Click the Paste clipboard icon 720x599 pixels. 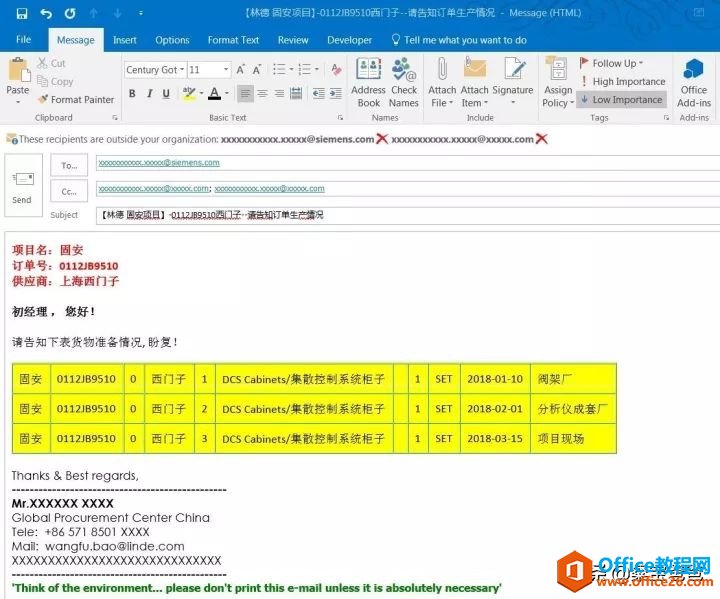pyautogui.click(x=18, y=70)
